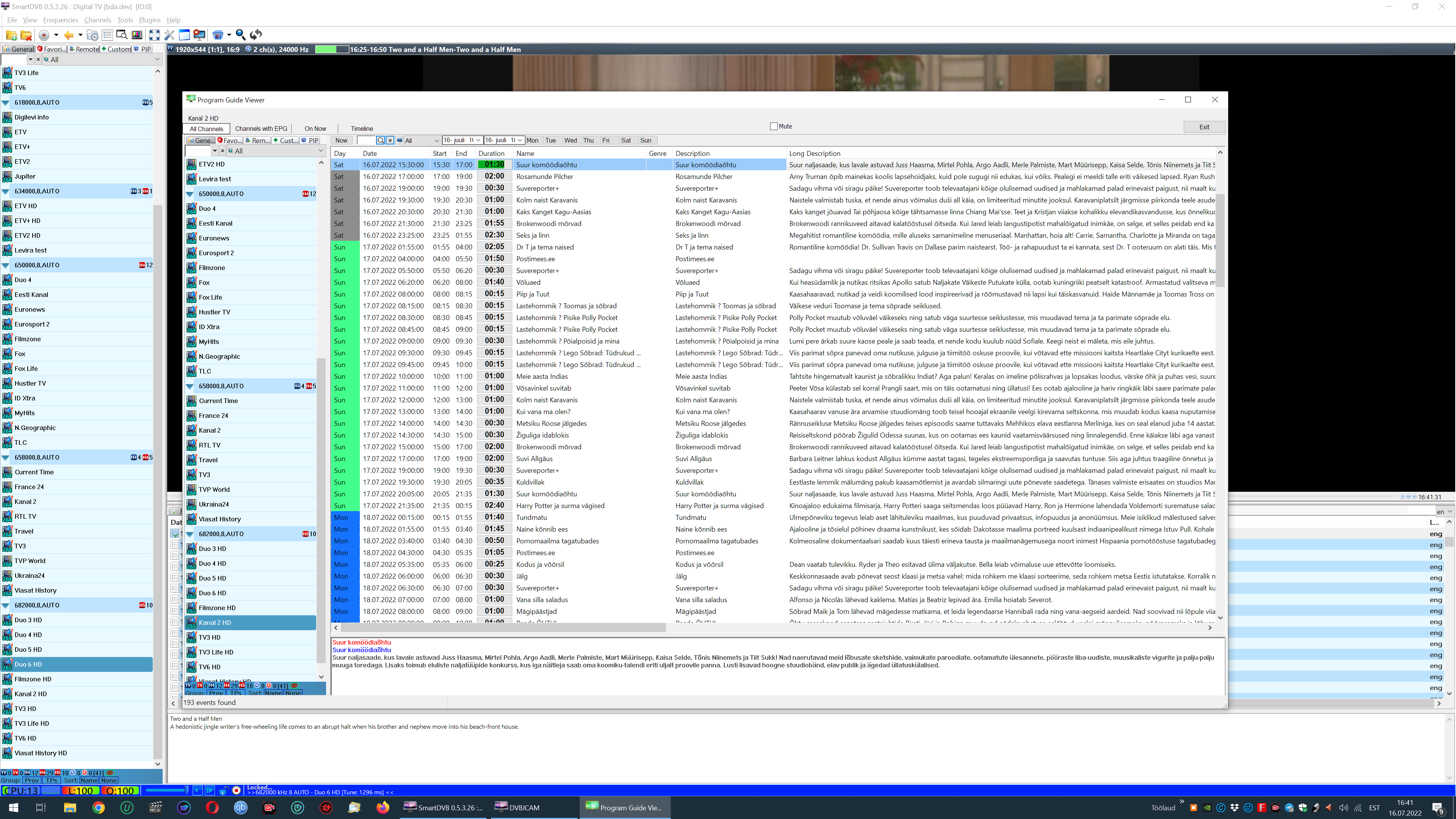Image resolution: width=1456 pixels, height=819 pixels.
Task: Toggle Prov grouping in main channel panel
Action: pos(31,781)
